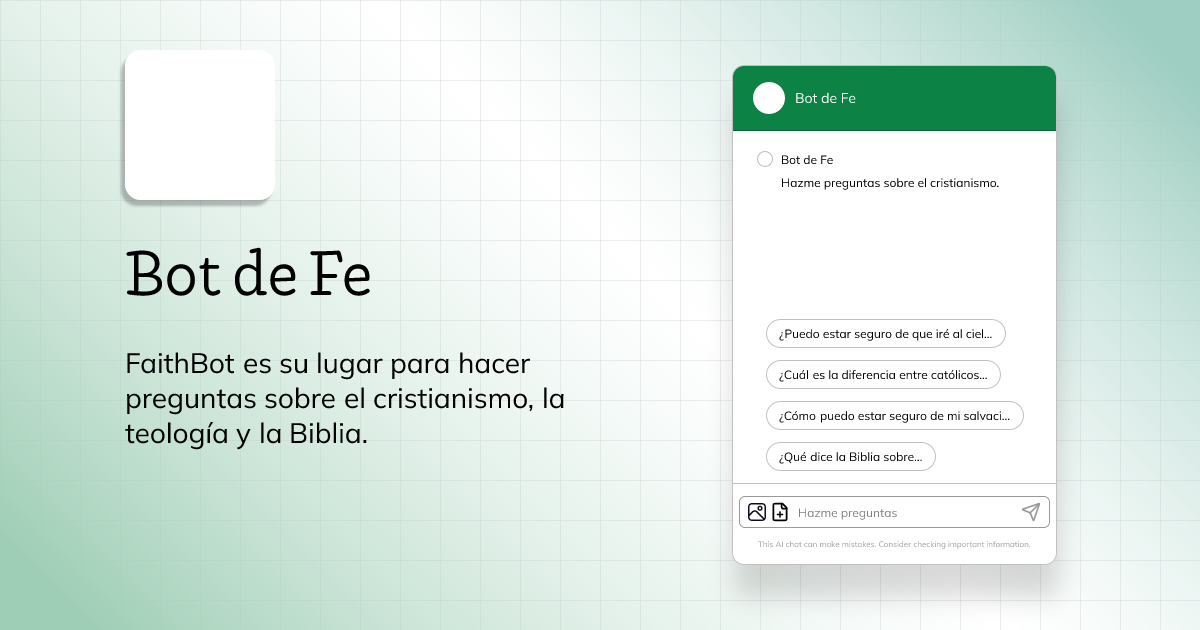This screenshot has height=630, width=1200.
Task: Click the 'This AI chat can make mistakes' disclaimer
Action: click(894, 545)
